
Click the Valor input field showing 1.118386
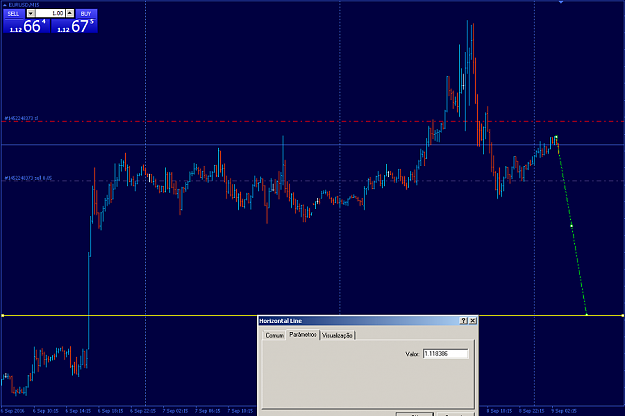coord(446,354)
